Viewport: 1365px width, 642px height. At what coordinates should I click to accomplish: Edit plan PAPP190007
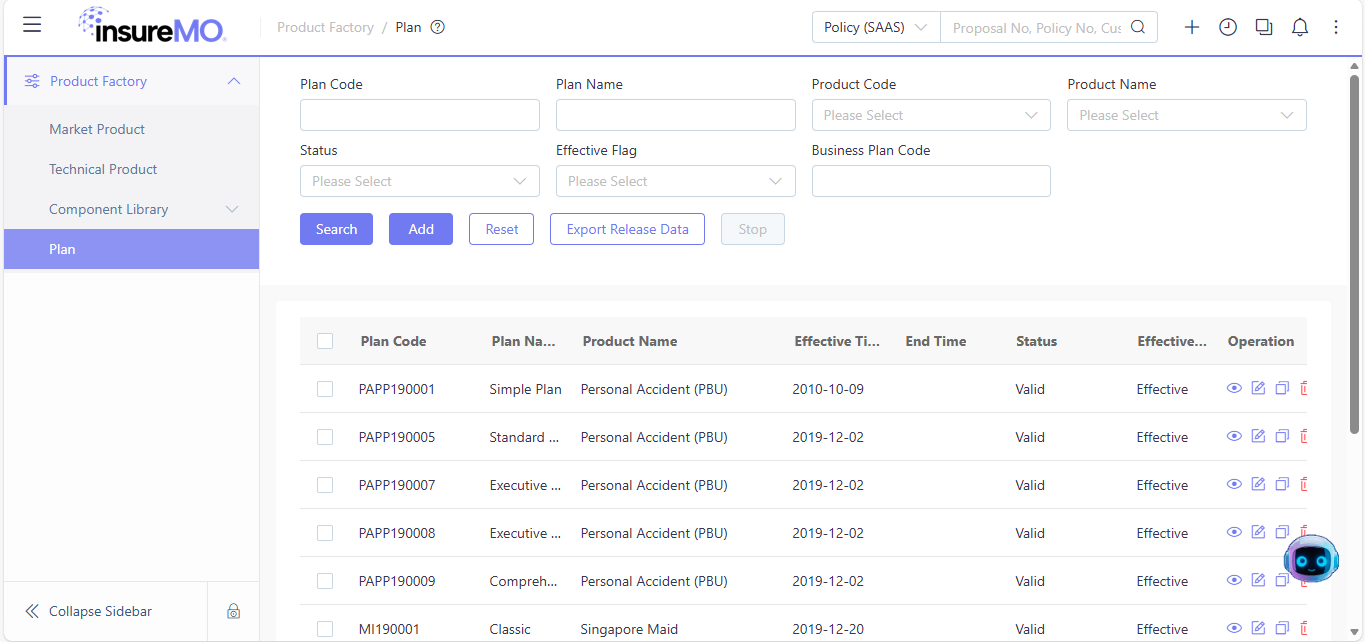click(x=1258, y=484)
